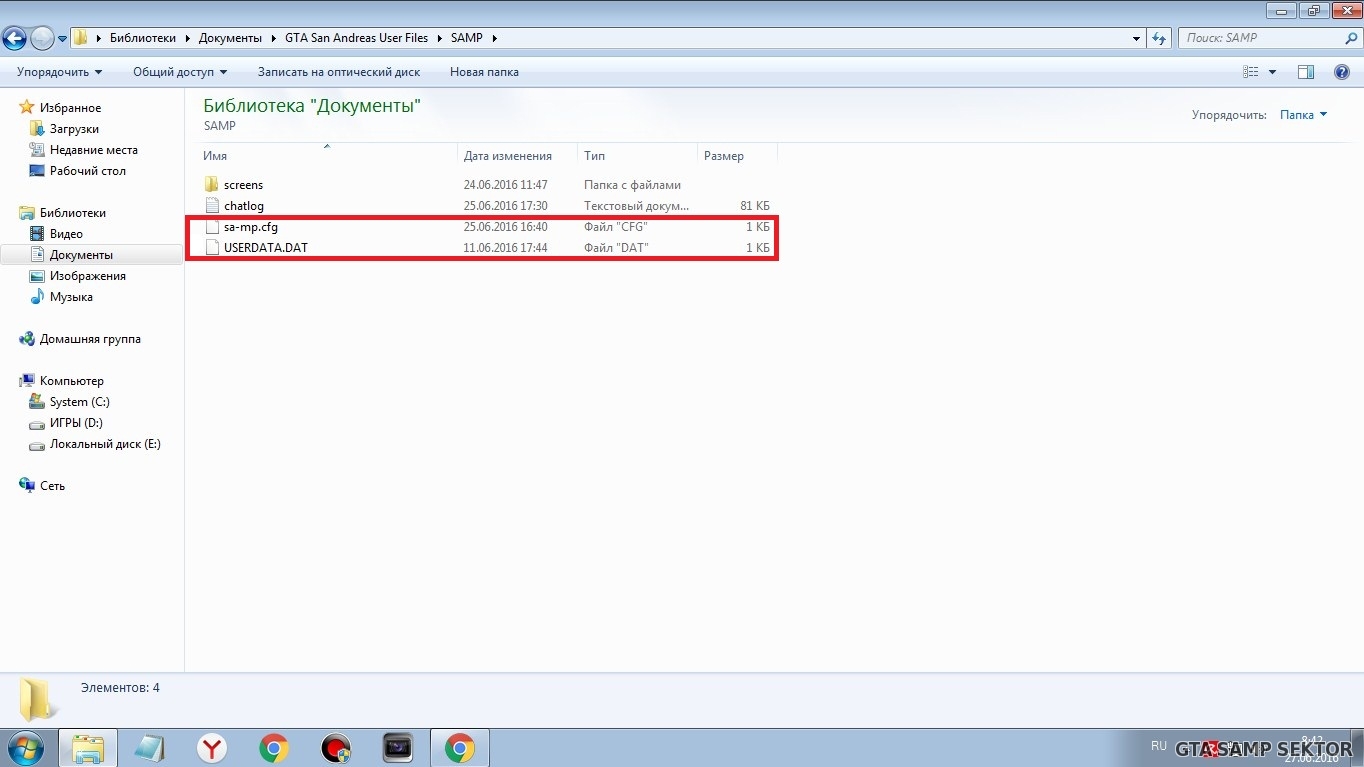Select the USERDATA.DAT file
Viewport: 1364px width, 767px height.
(x=266, y=248)
